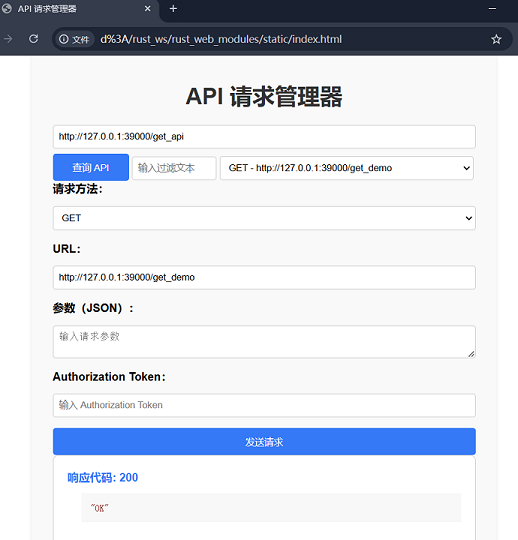Click the 参数 (JSON) label

[x=93, y=308]
